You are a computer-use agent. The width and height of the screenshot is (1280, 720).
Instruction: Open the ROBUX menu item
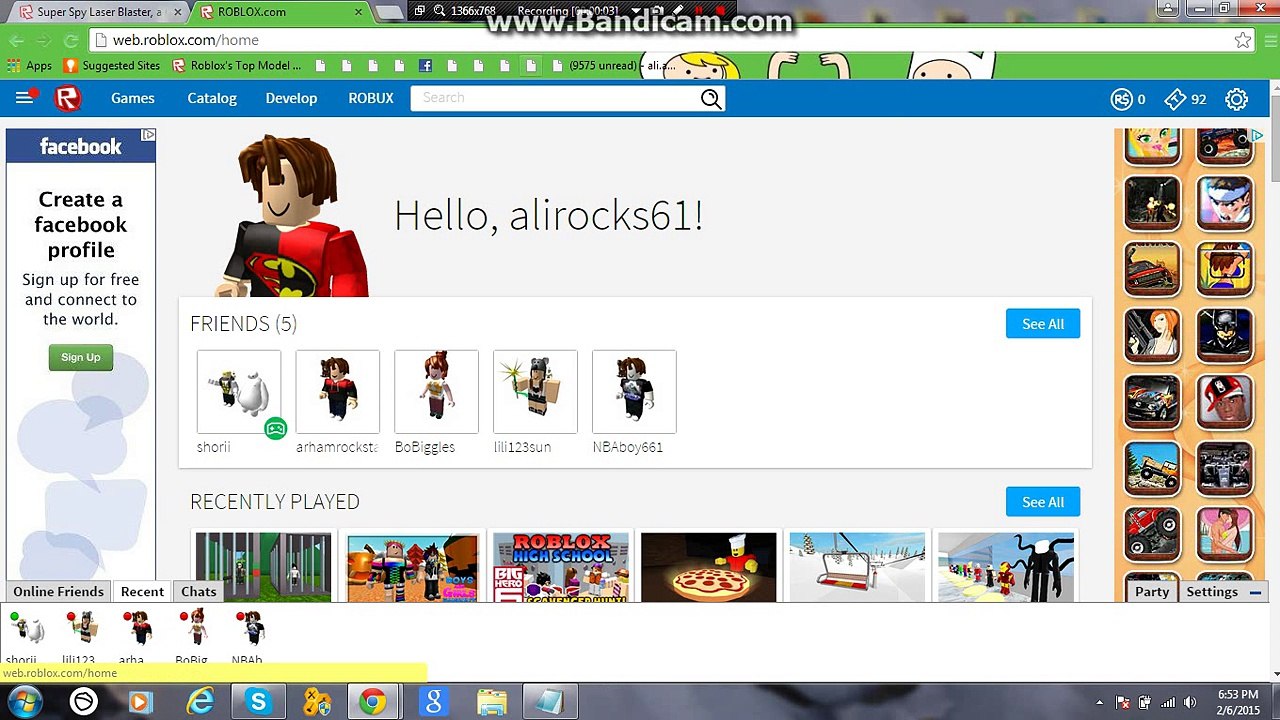[x=371, y=98]
